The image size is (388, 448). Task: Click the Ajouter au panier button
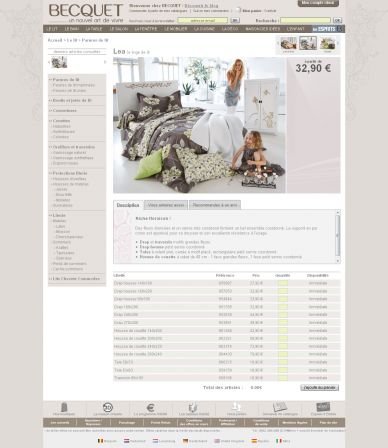319,388
